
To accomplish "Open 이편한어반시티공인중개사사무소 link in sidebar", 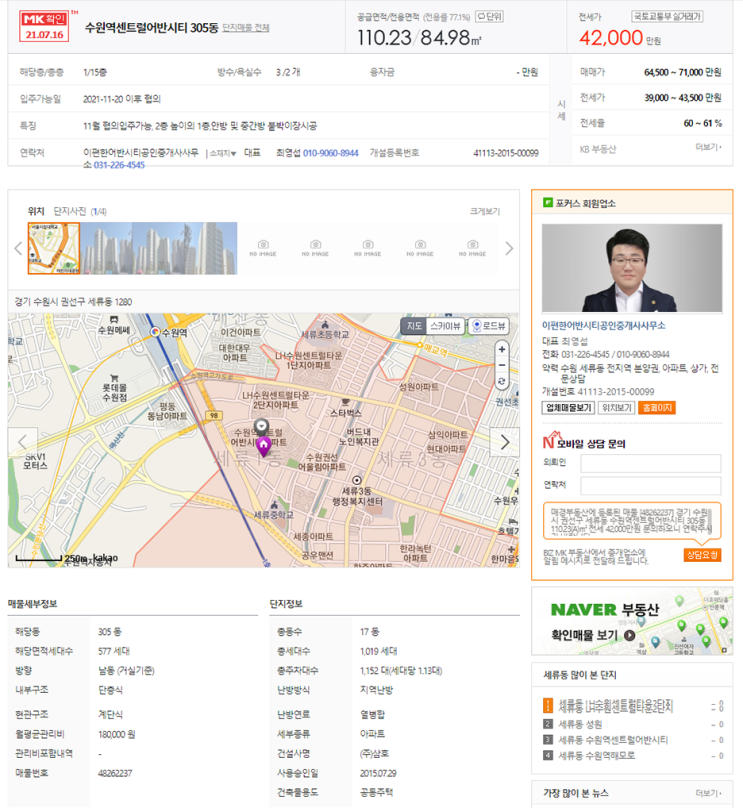I will 603,325.
